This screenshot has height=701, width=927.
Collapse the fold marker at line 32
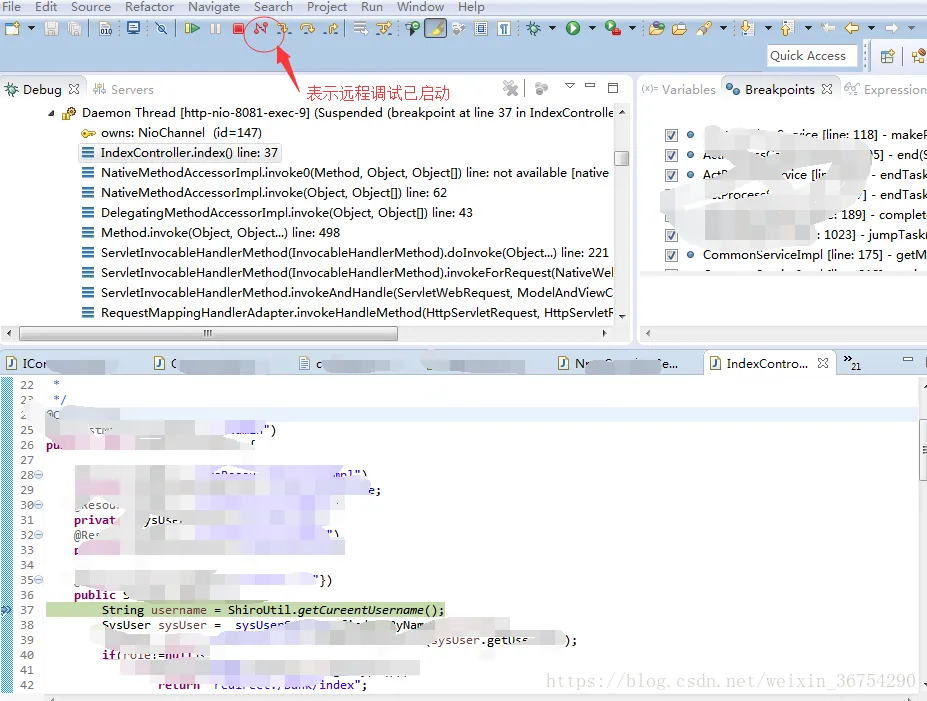pyautogui.click(x=38, y=535)
